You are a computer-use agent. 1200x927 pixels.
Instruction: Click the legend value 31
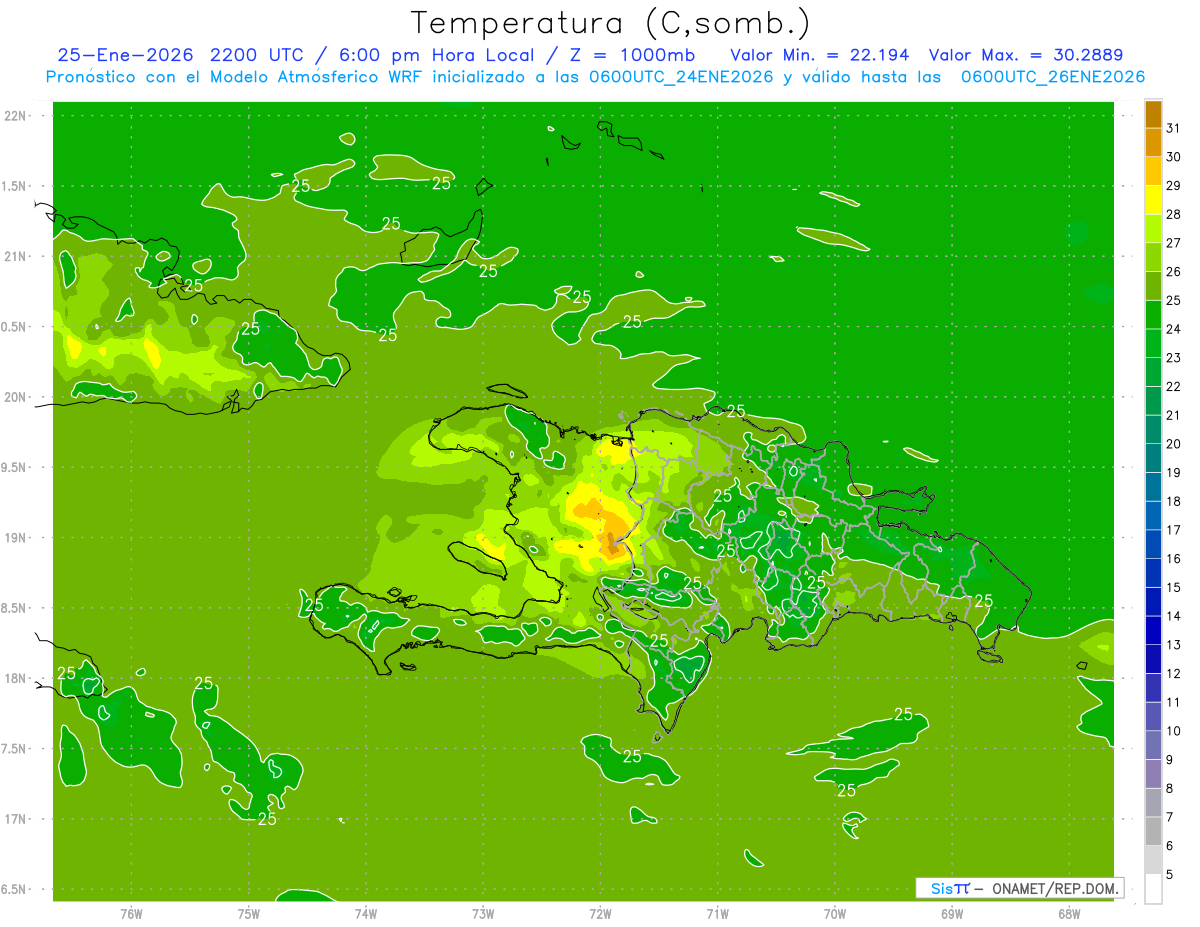1173,128
